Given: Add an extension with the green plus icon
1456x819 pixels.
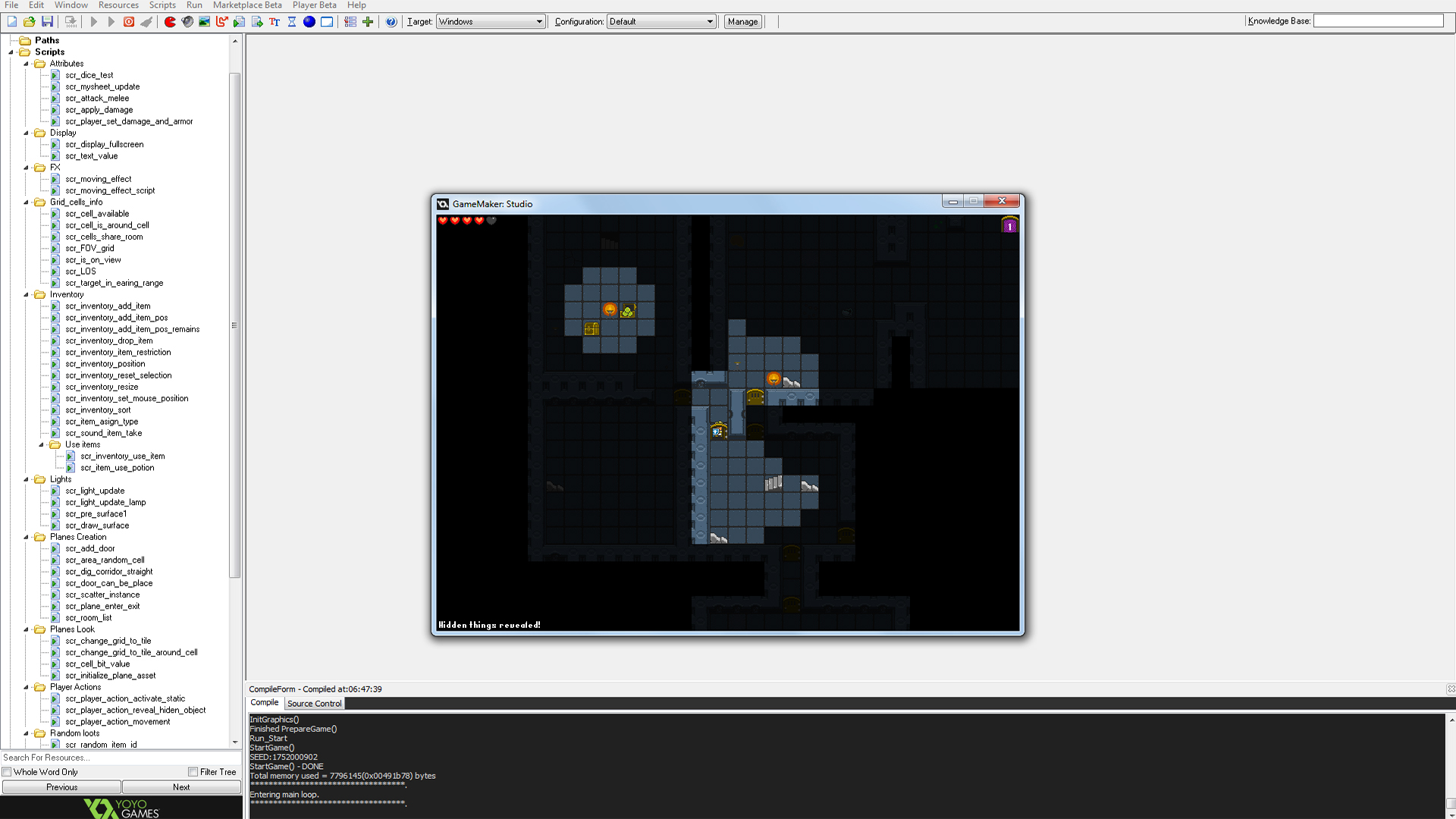Looking at the screenshot, I should coord(368,21).
